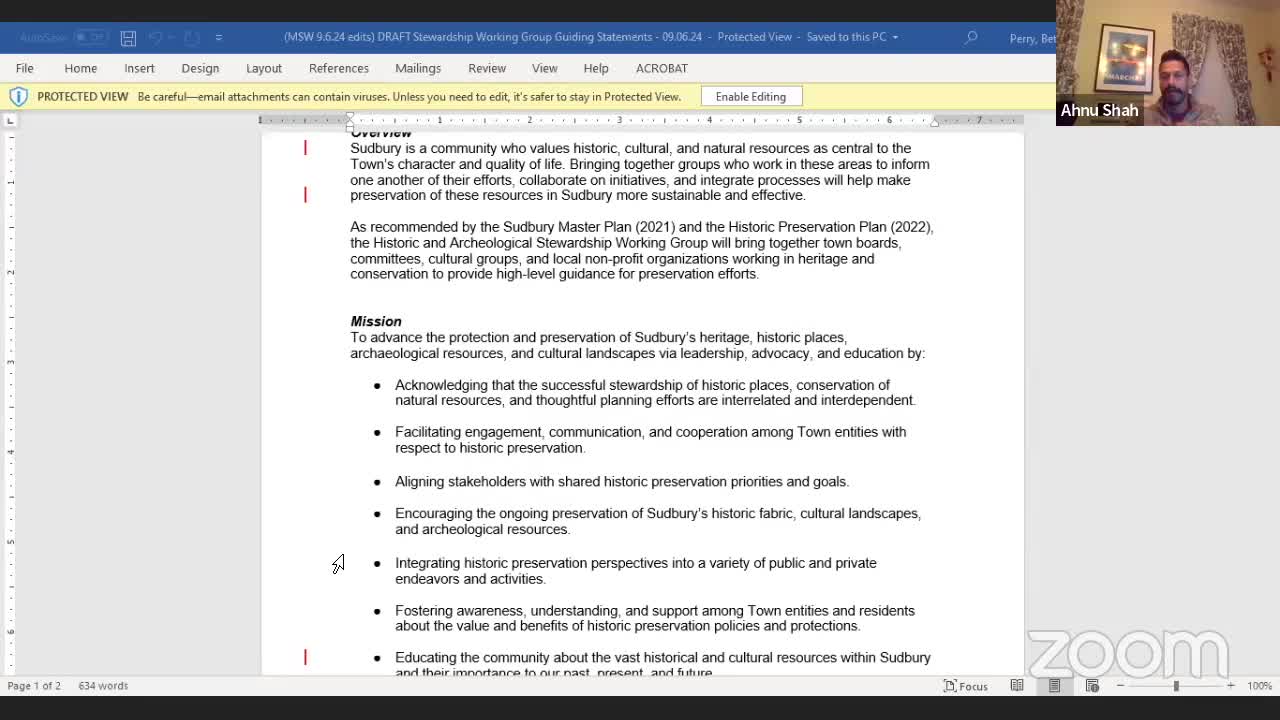Switch to the Mailings tab
This screenshot has height=720, width=1280.
tap(418, 68)
